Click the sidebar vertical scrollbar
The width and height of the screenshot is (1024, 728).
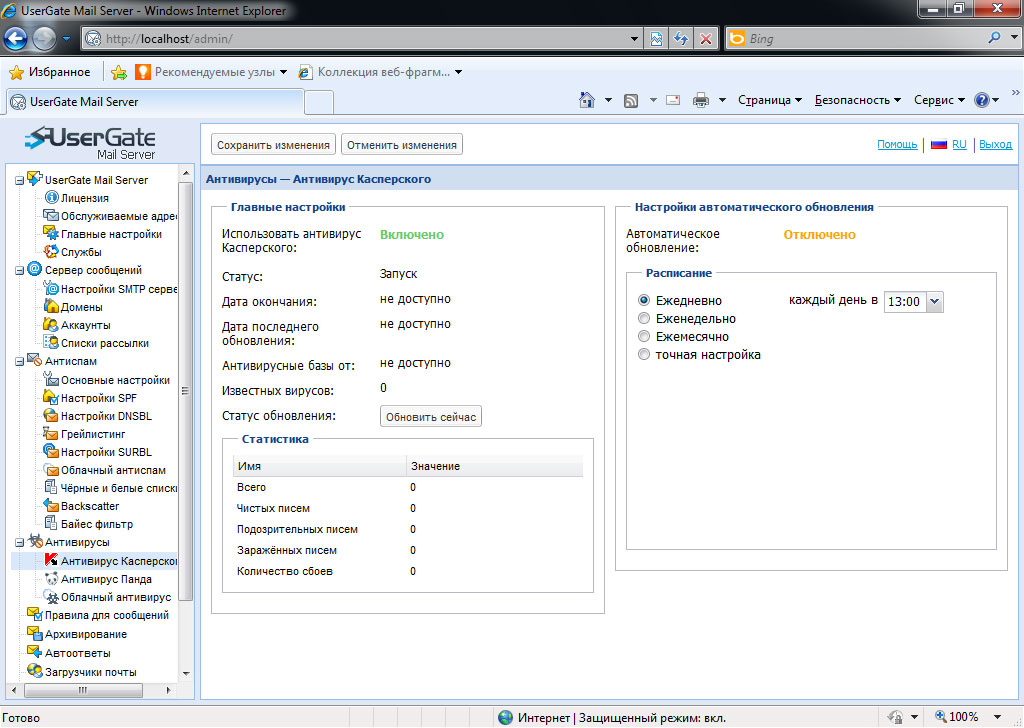coord(186,400)
